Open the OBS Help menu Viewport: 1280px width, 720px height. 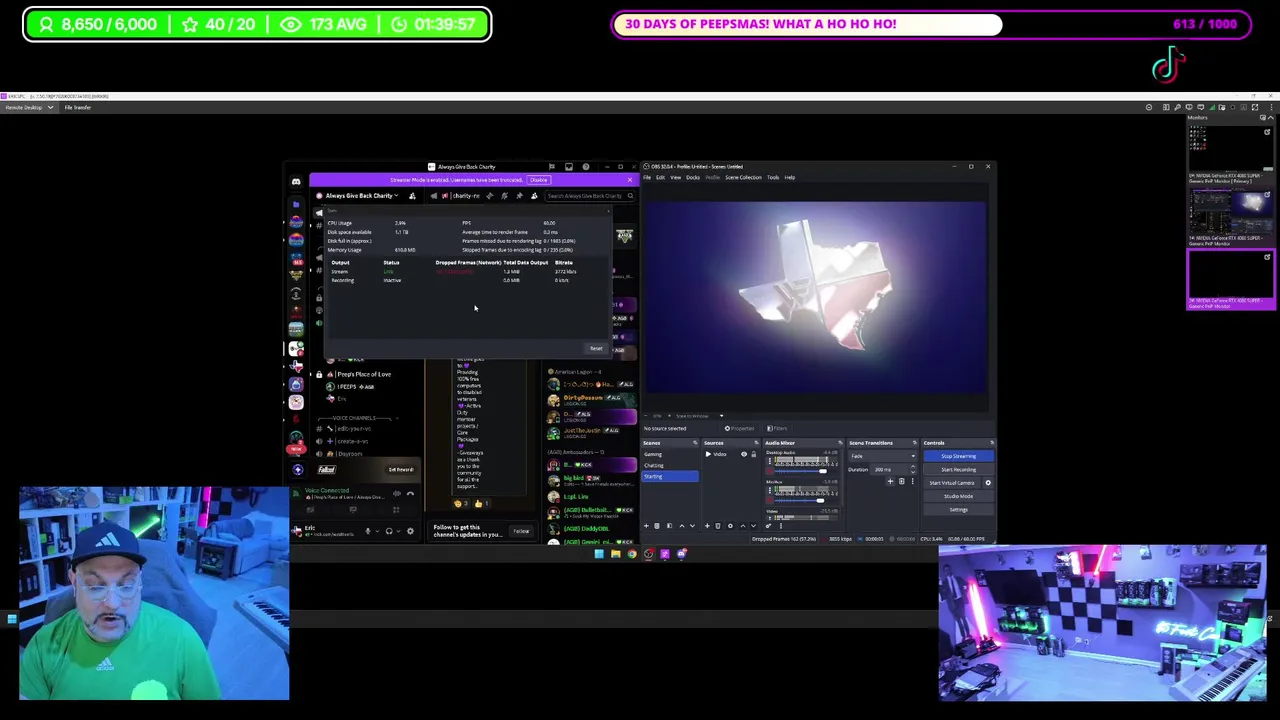[790, 177]
